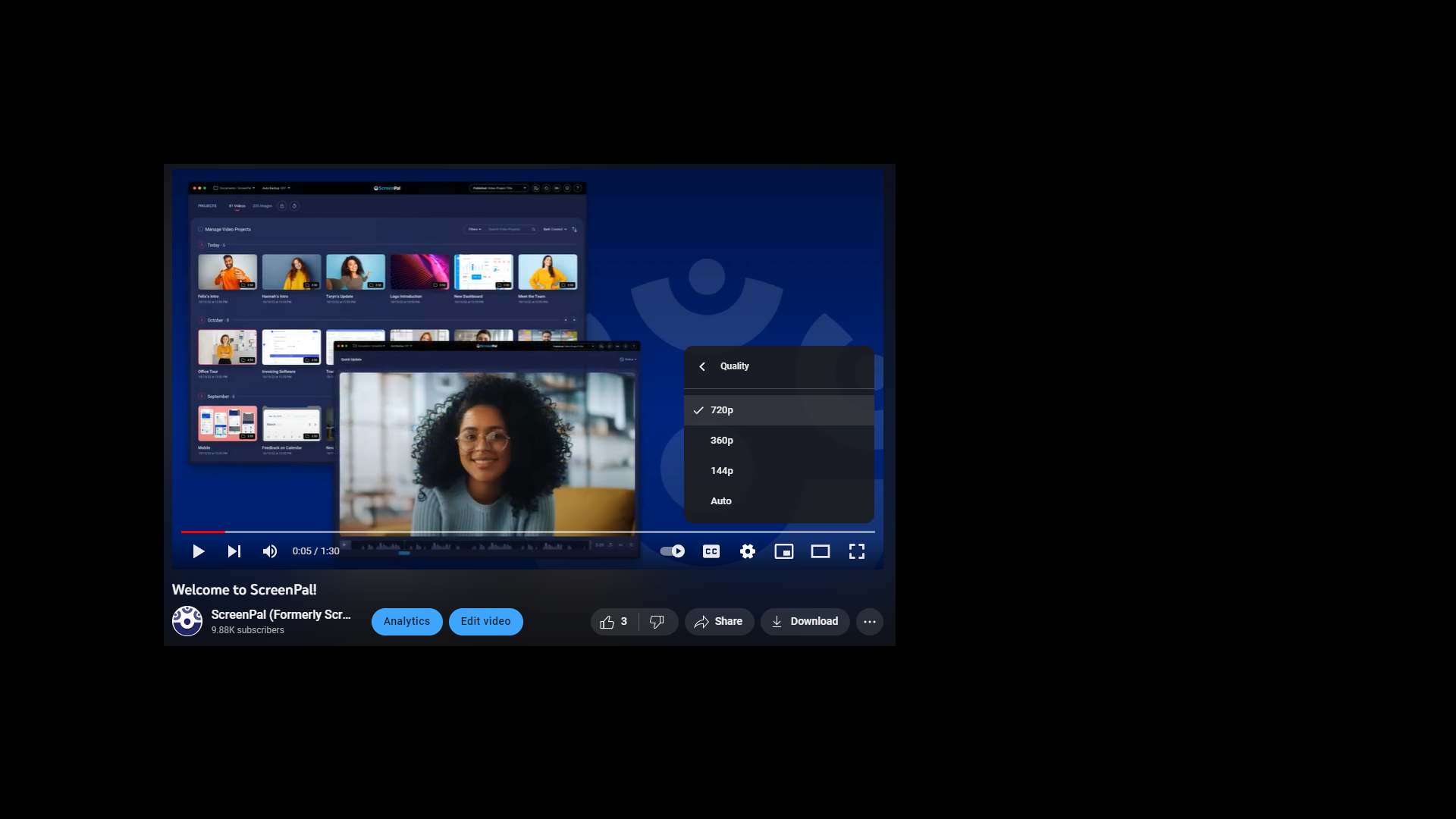Click the Edit video button

click(486, 621)
